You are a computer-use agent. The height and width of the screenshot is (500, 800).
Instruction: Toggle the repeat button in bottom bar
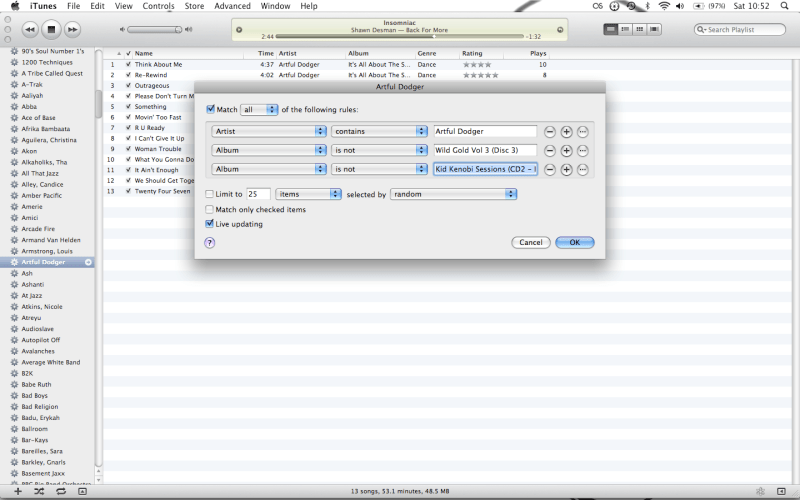[61, 492]
